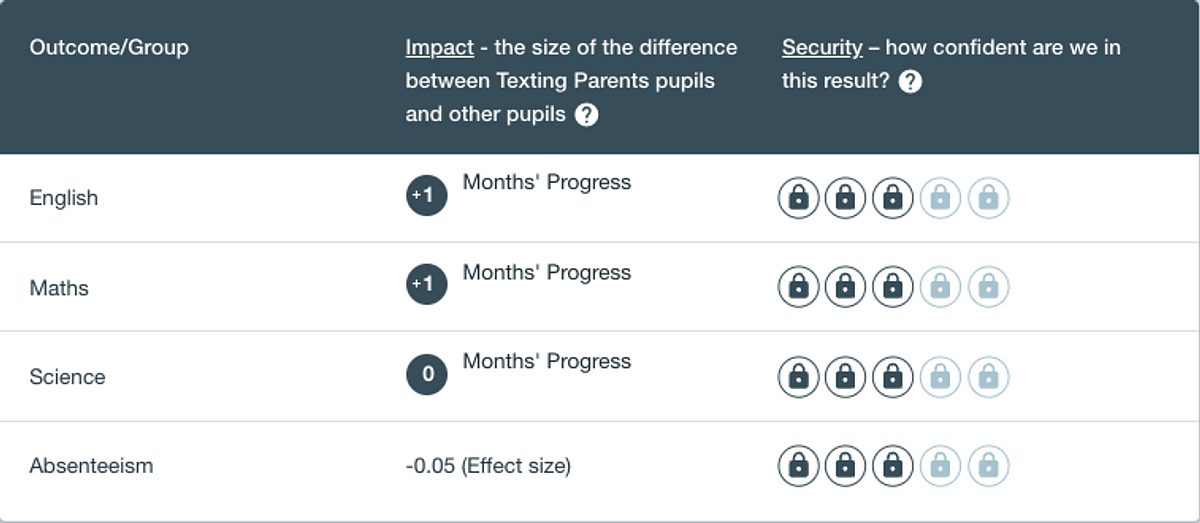Click the first padlock in English row
Viewport: 1200px width, 523px height.
[x=798, y=198]
